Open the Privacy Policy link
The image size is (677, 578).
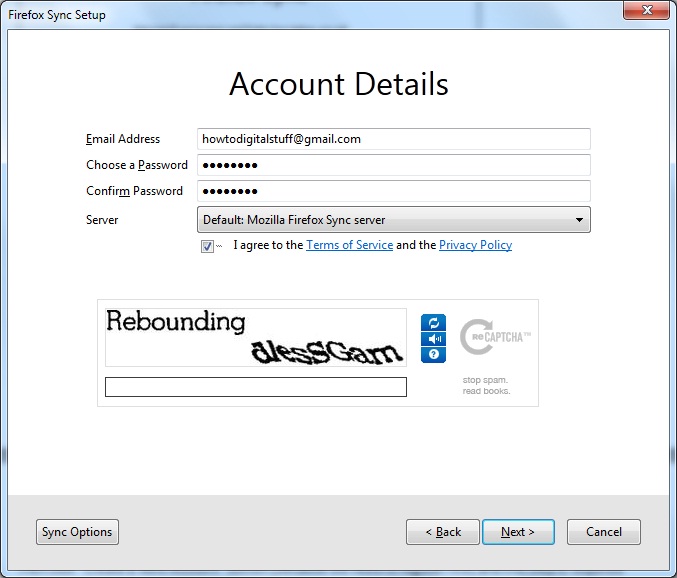pos(475,245)
